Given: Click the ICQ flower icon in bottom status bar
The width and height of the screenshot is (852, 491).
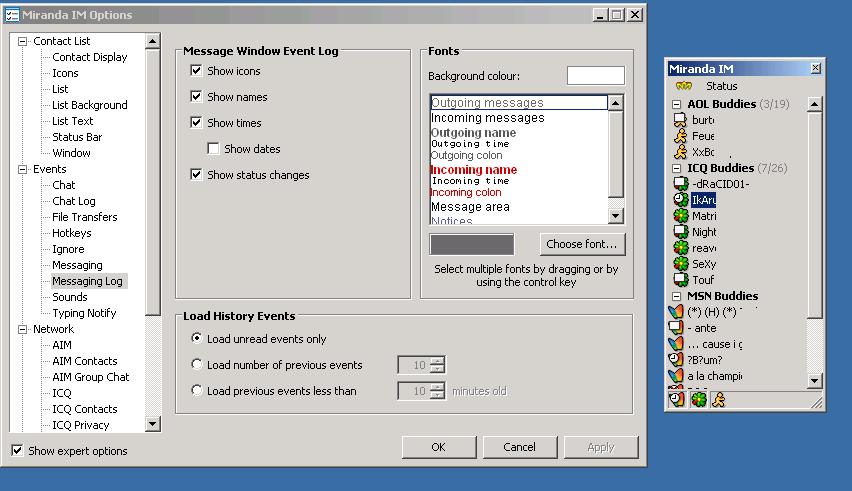Looking at the screenshot, I should (x=699, y=400).
